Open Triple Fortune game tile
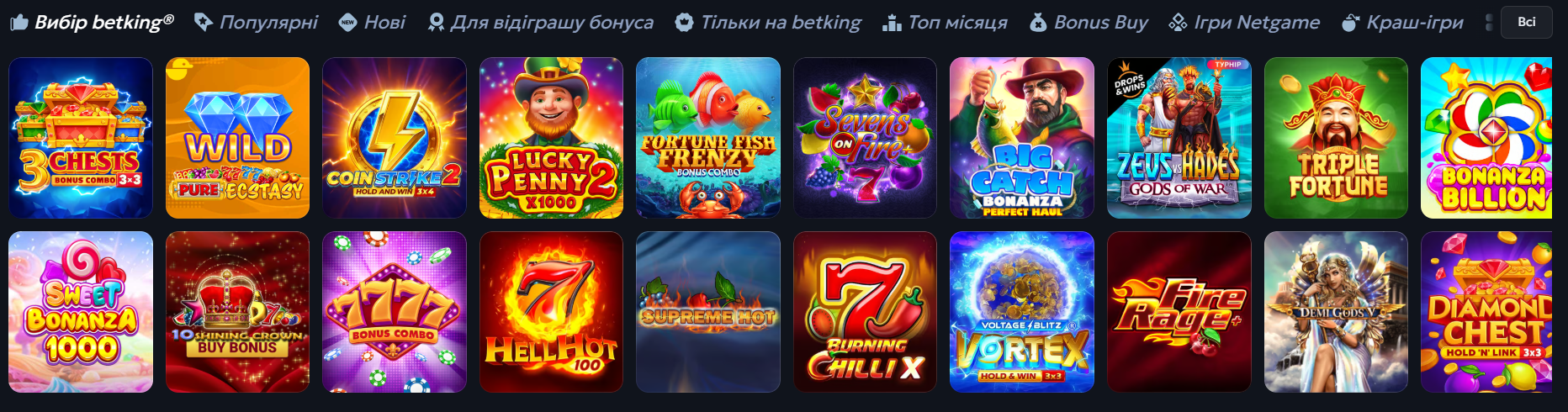The height and width of the screenshot is (412, 1568). pos(1336,138)
